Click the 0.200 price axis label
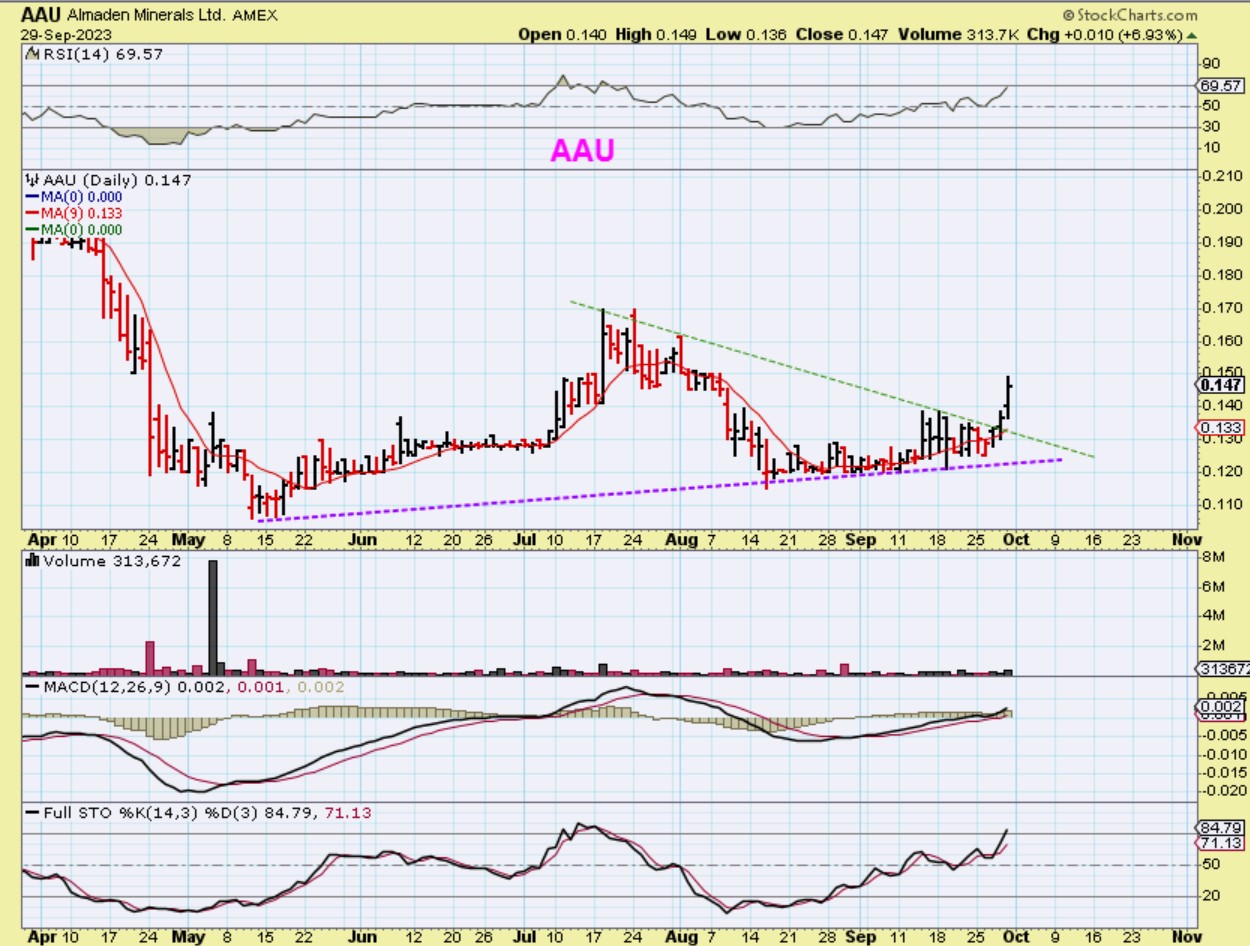This screenshot has height=946, width=1250. [1220, 209]
